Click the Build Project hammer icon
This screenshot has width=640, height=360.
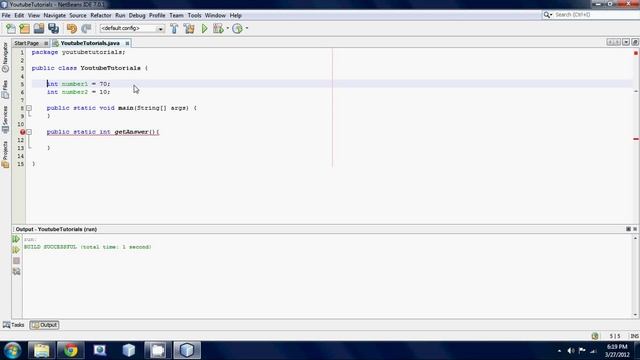click(x=174, y=29)
